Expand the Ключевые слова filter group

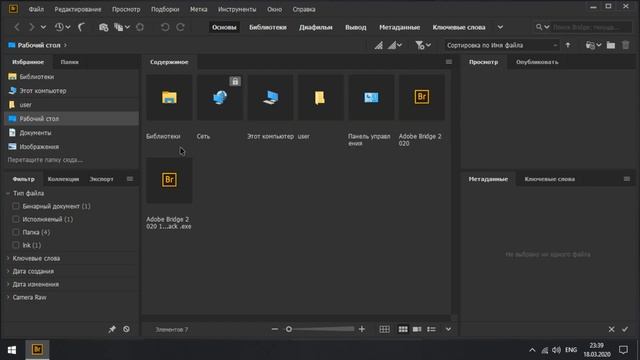pos(8,258)
